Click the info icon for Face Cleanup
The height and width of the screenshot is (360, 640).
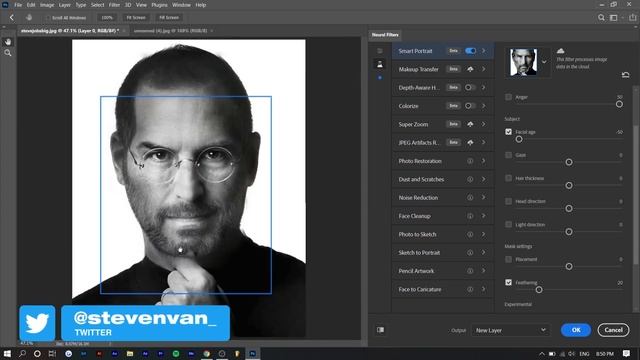pyautogui.click(x=470, y=216)
